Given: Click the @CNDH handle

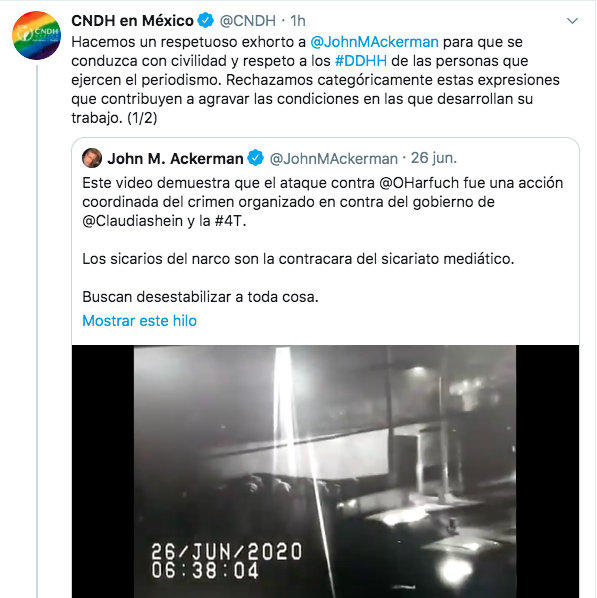Looking at the screenshot, I should tap(248, 21).
